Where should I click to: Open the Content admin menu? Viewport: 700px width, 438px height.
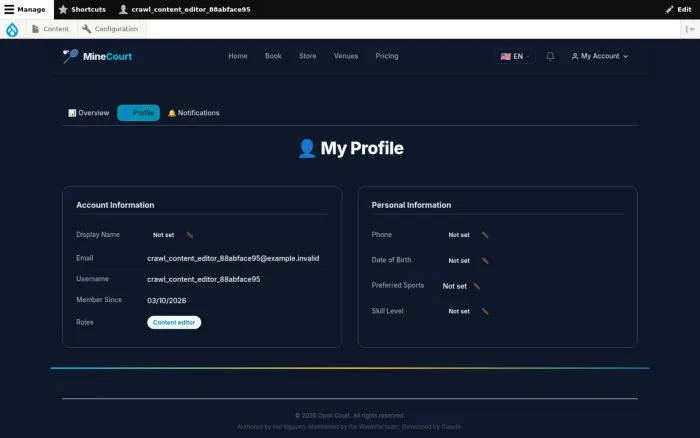click(50, 29)
